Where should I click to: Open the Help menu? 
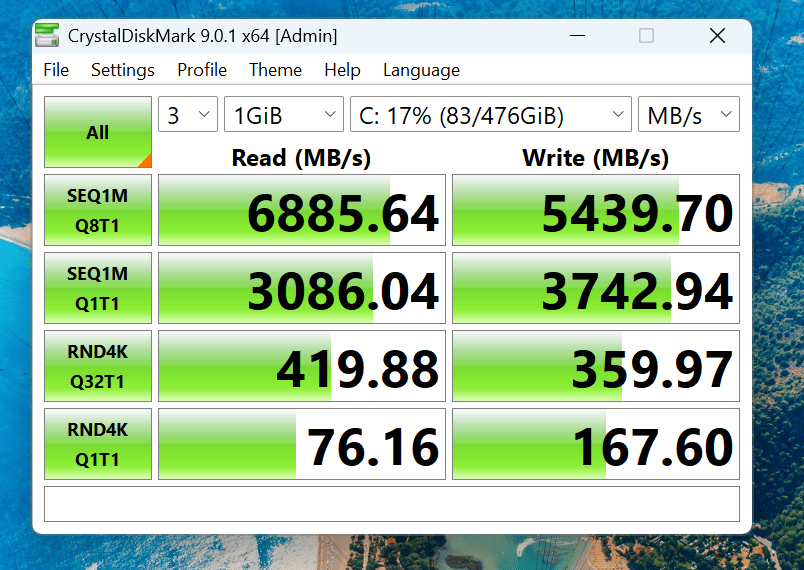(x=342, y=70)
